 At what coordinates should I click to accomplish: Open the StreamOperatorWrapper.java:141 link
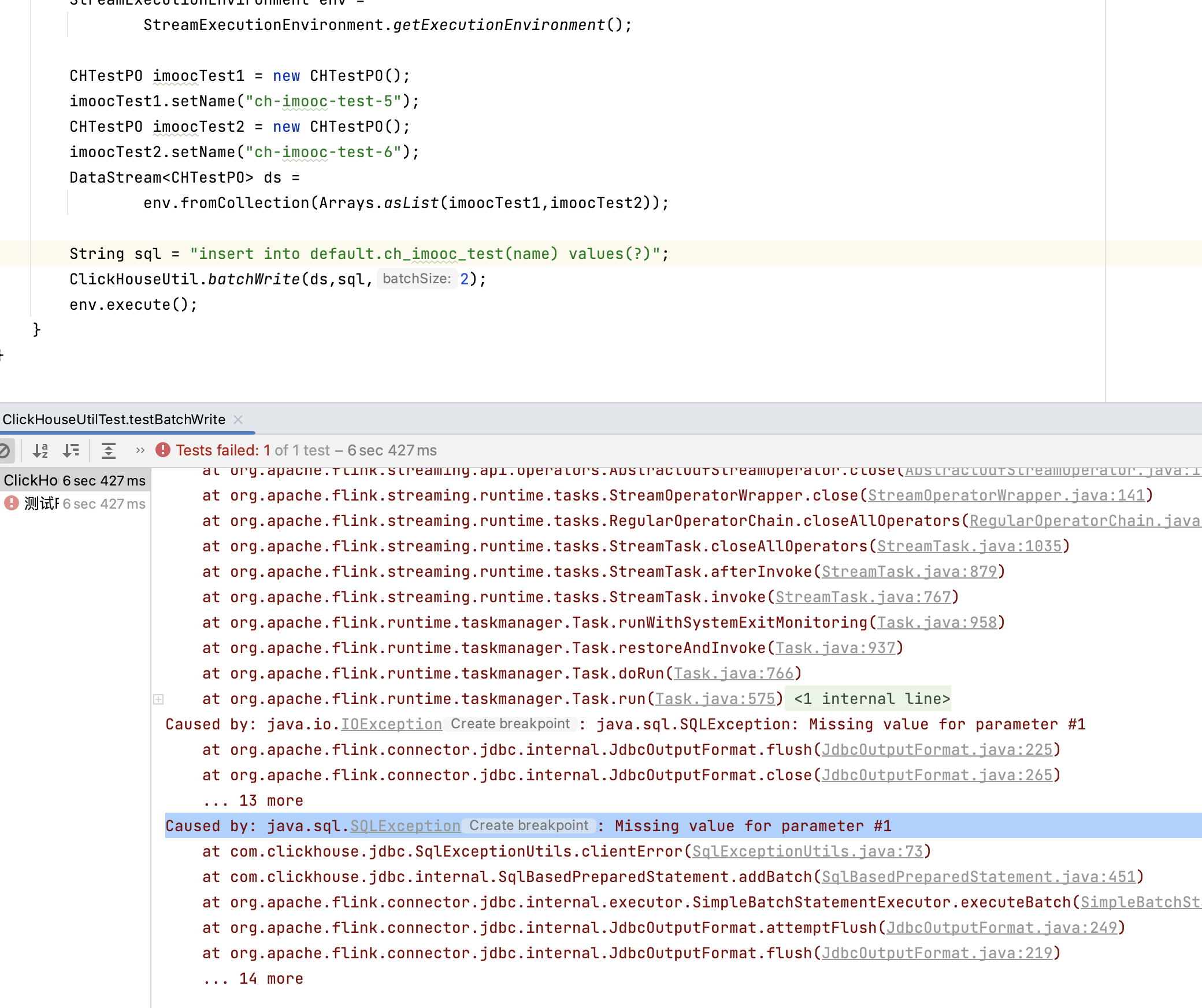1006,495
